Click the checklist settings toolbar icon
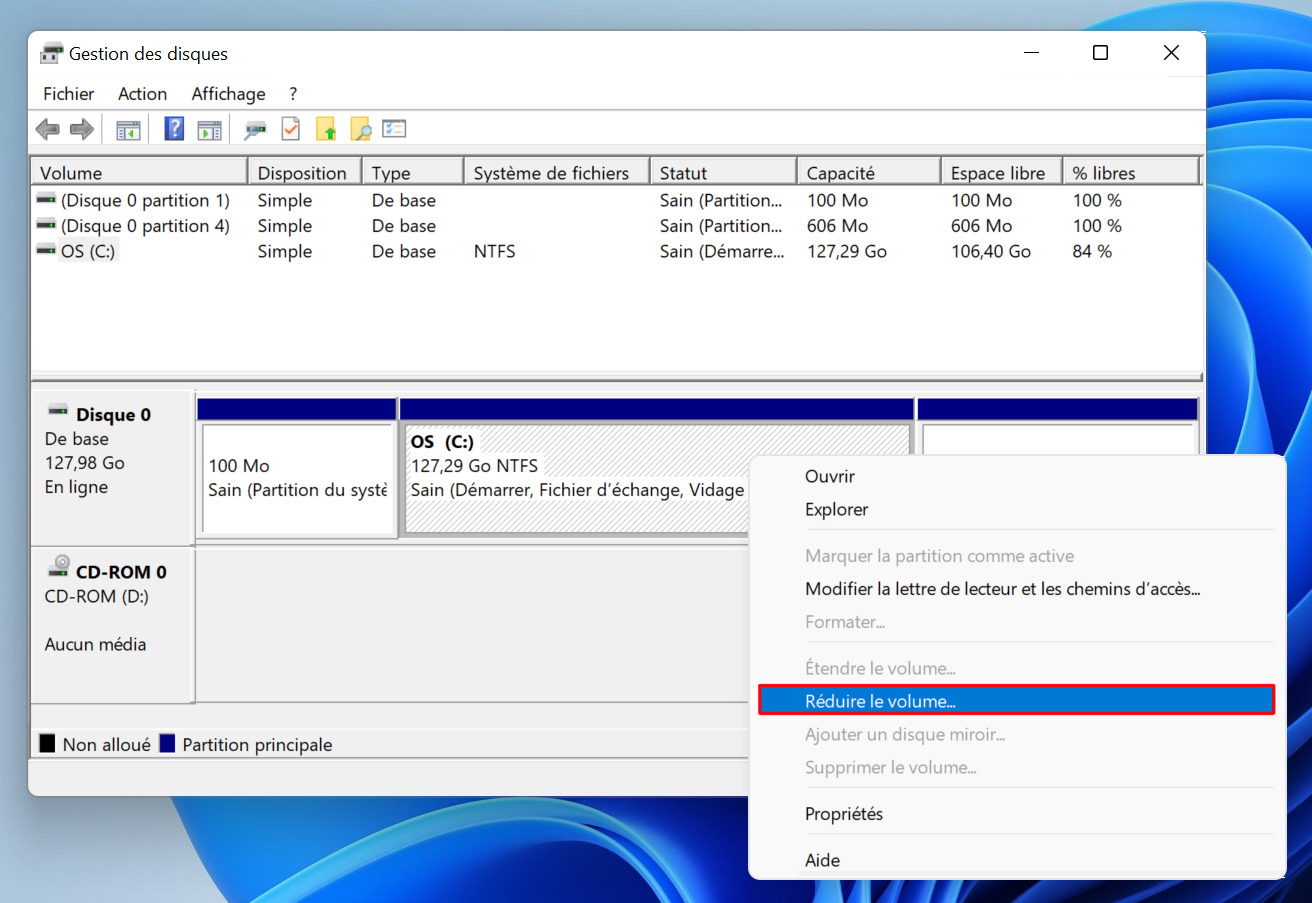Screen dimensions: 1312x903 [x=394, y=129]
